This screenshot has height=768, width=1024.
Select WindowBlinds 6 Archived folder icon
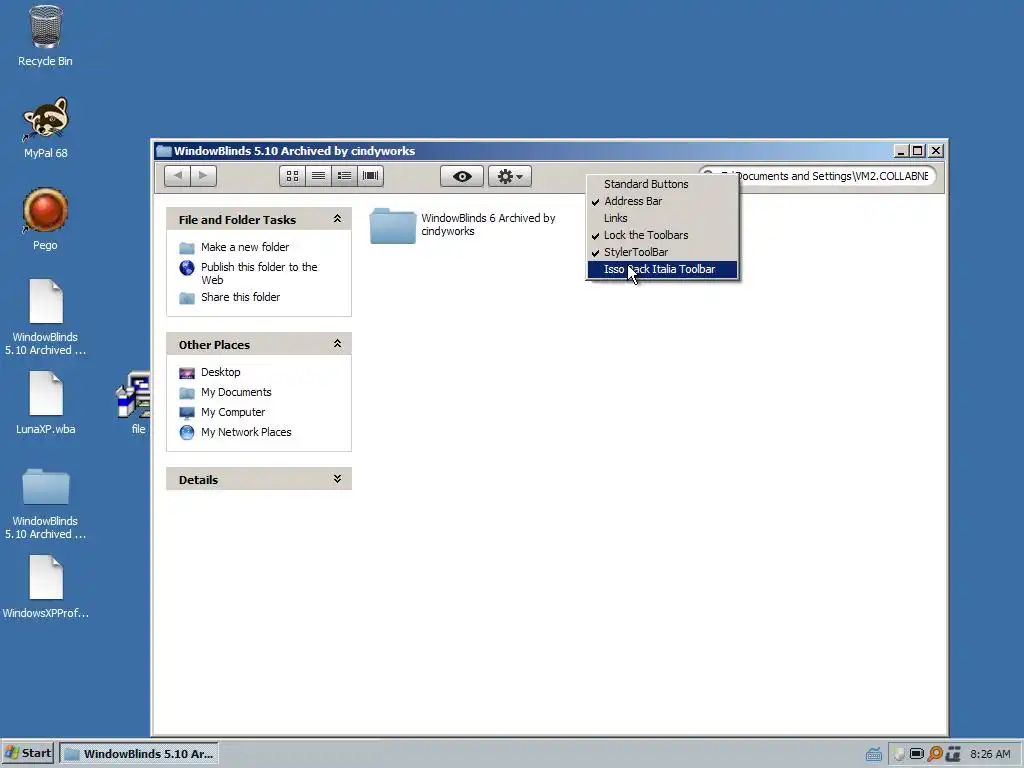[392, 225]
